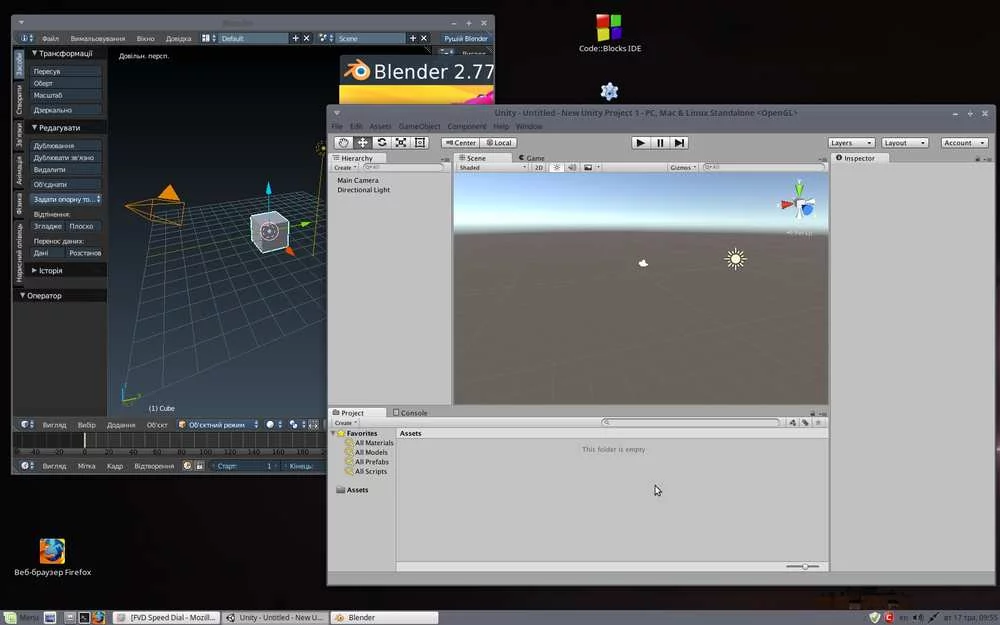This screenshot has width=1000, height=625.
Task: Switch to the Console tab in Unity
Action: pos(410,413)
